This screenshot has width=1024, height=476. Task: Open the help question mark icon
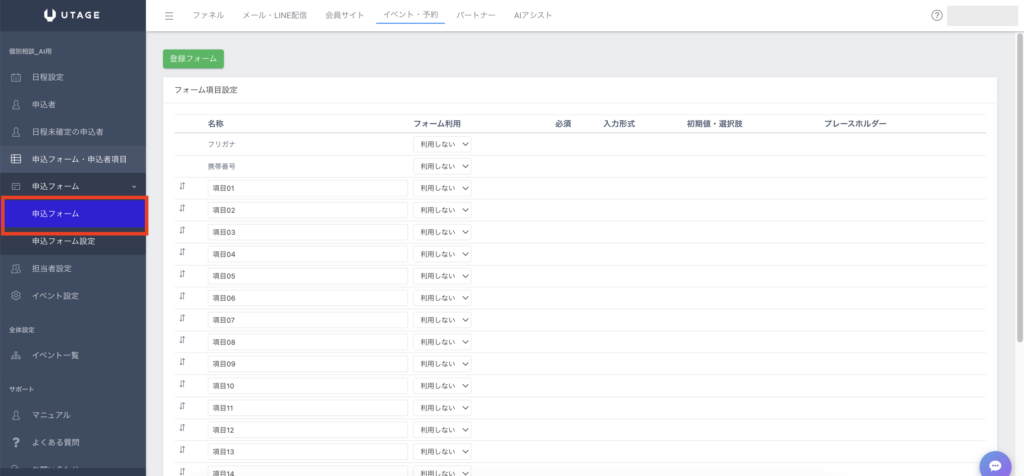(x=936, y=16)
